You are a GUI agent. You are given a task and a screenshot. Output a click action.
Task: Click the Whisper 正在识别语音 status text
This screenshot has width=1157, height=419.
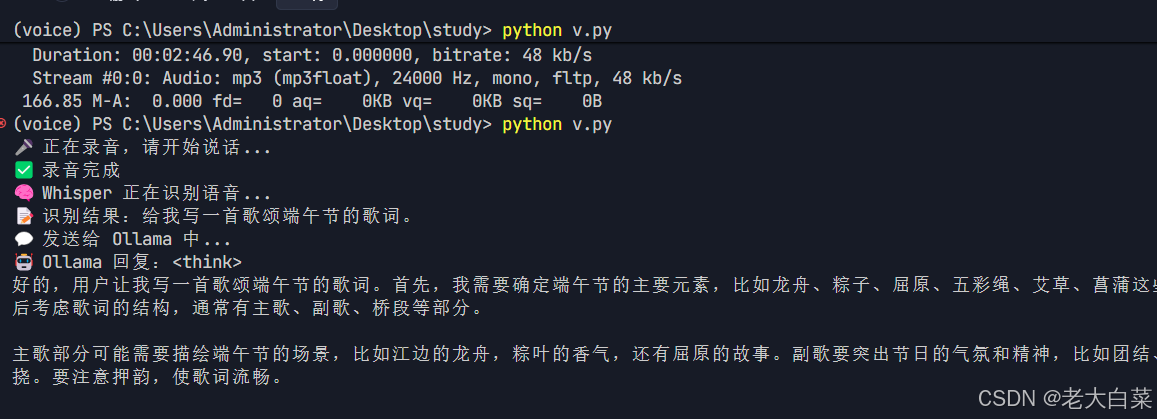156,193
